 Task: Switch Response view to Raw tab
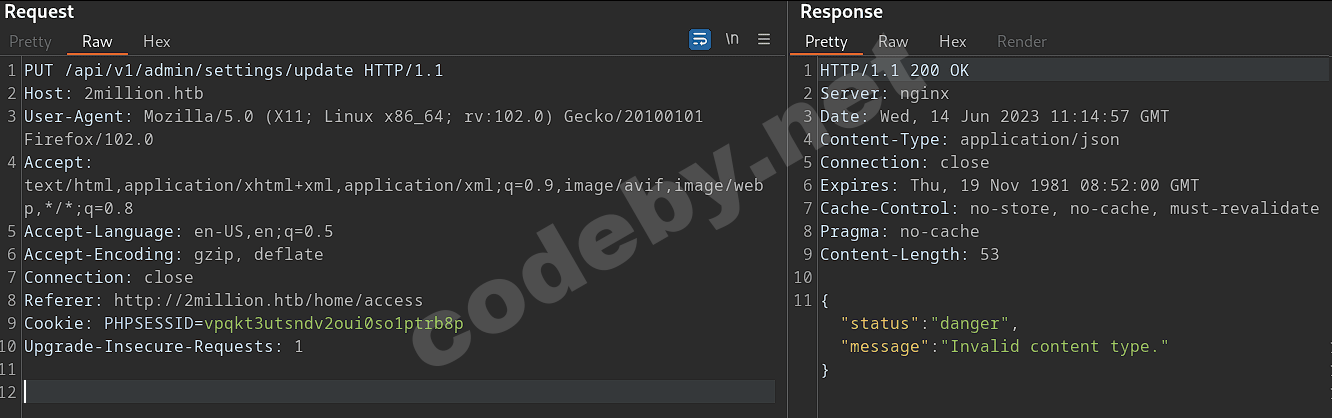893,42
